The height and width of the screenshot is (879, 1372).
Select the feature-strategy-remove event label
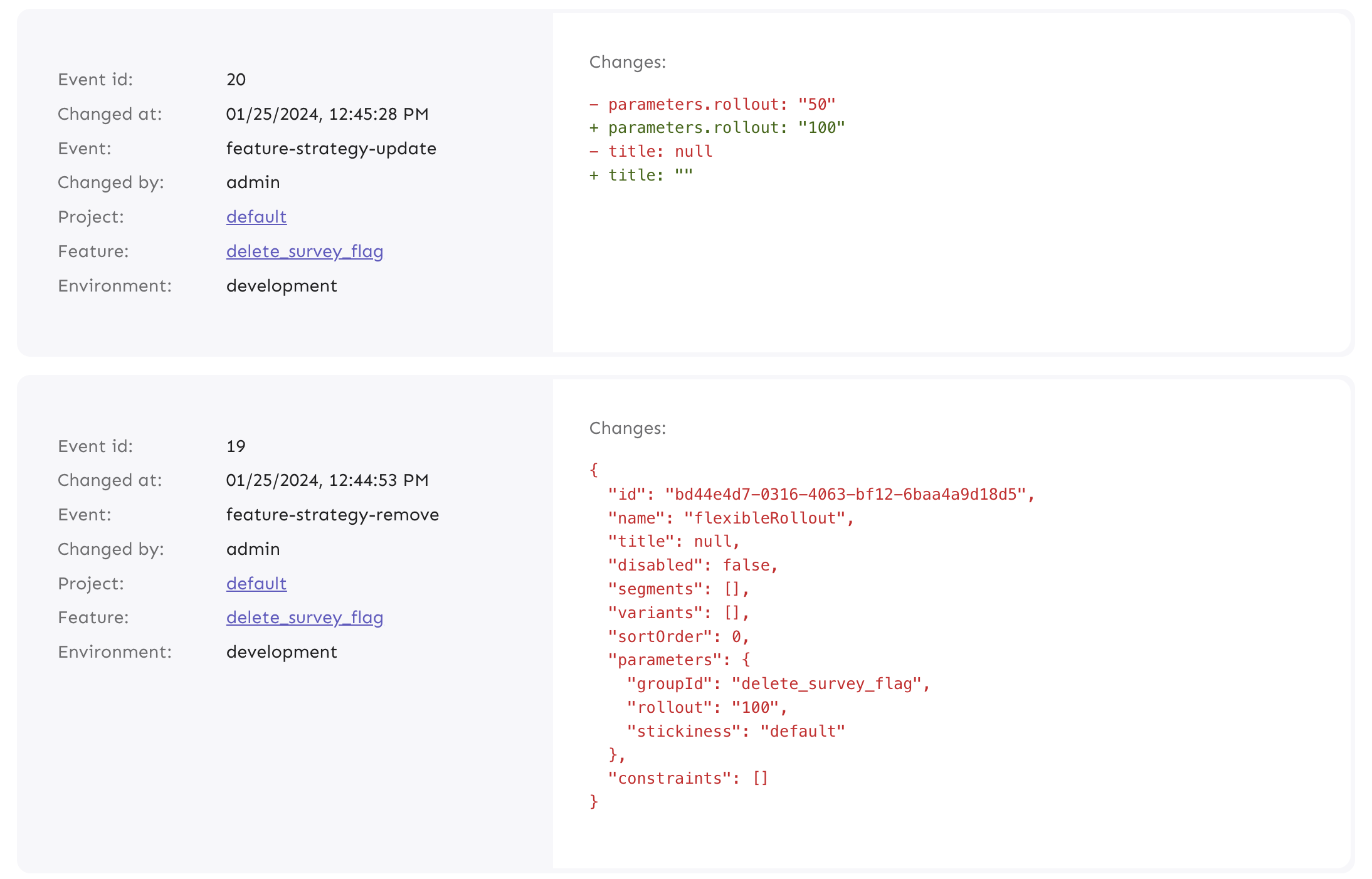pos(333,514)
